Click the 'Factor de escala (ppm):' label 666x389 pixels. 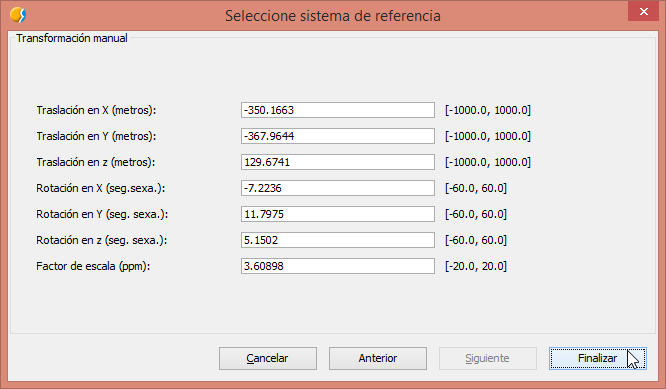click(x=93, y=266)
